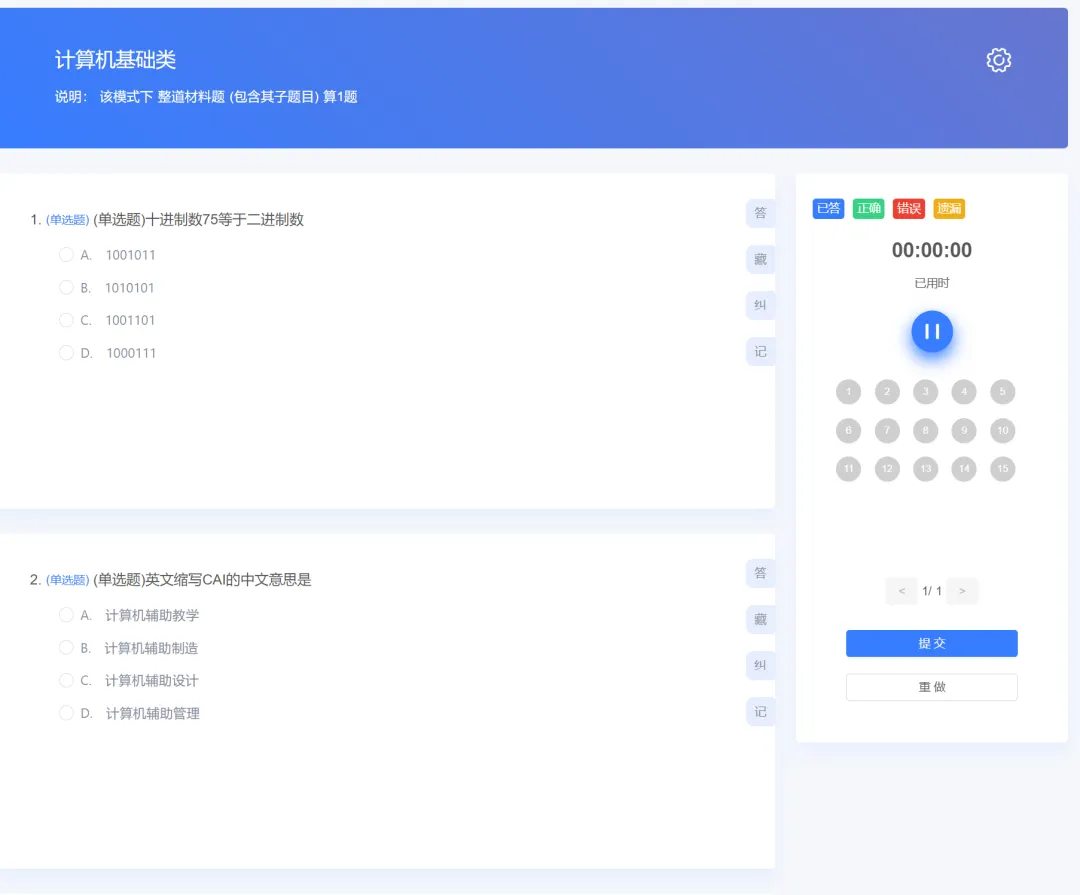Click the 1/ 1 page indicator
This screenshot has width=1080, height=895.
(x=931, y=591)
